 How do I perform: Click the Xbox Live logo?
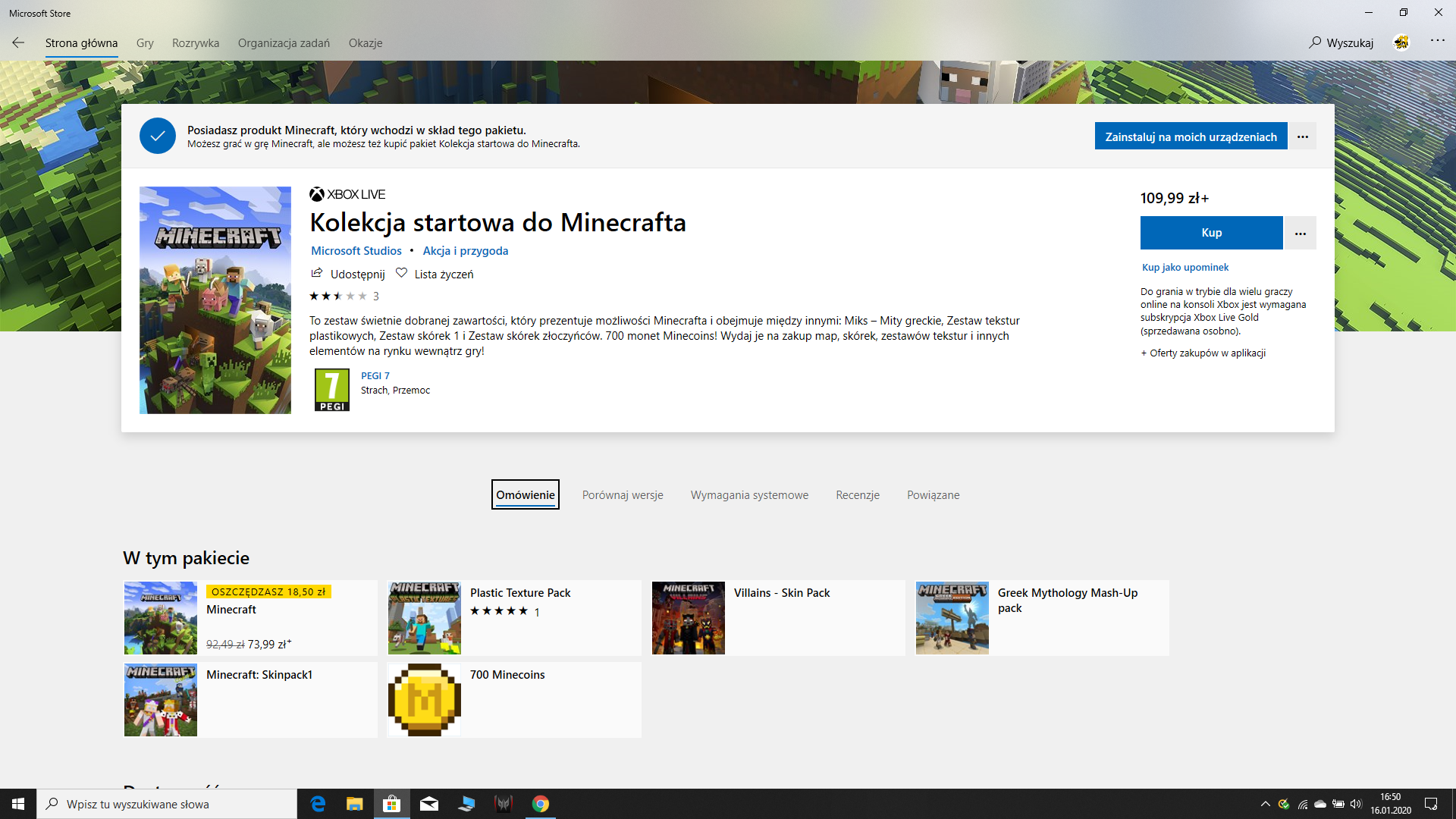(347, 194)
